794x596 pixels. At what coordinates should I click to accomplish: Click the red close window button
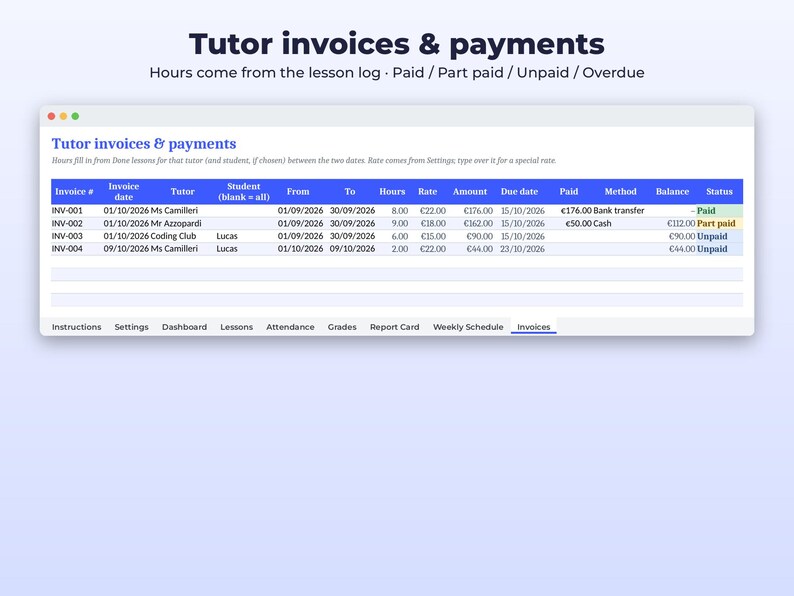coord(51,116)
